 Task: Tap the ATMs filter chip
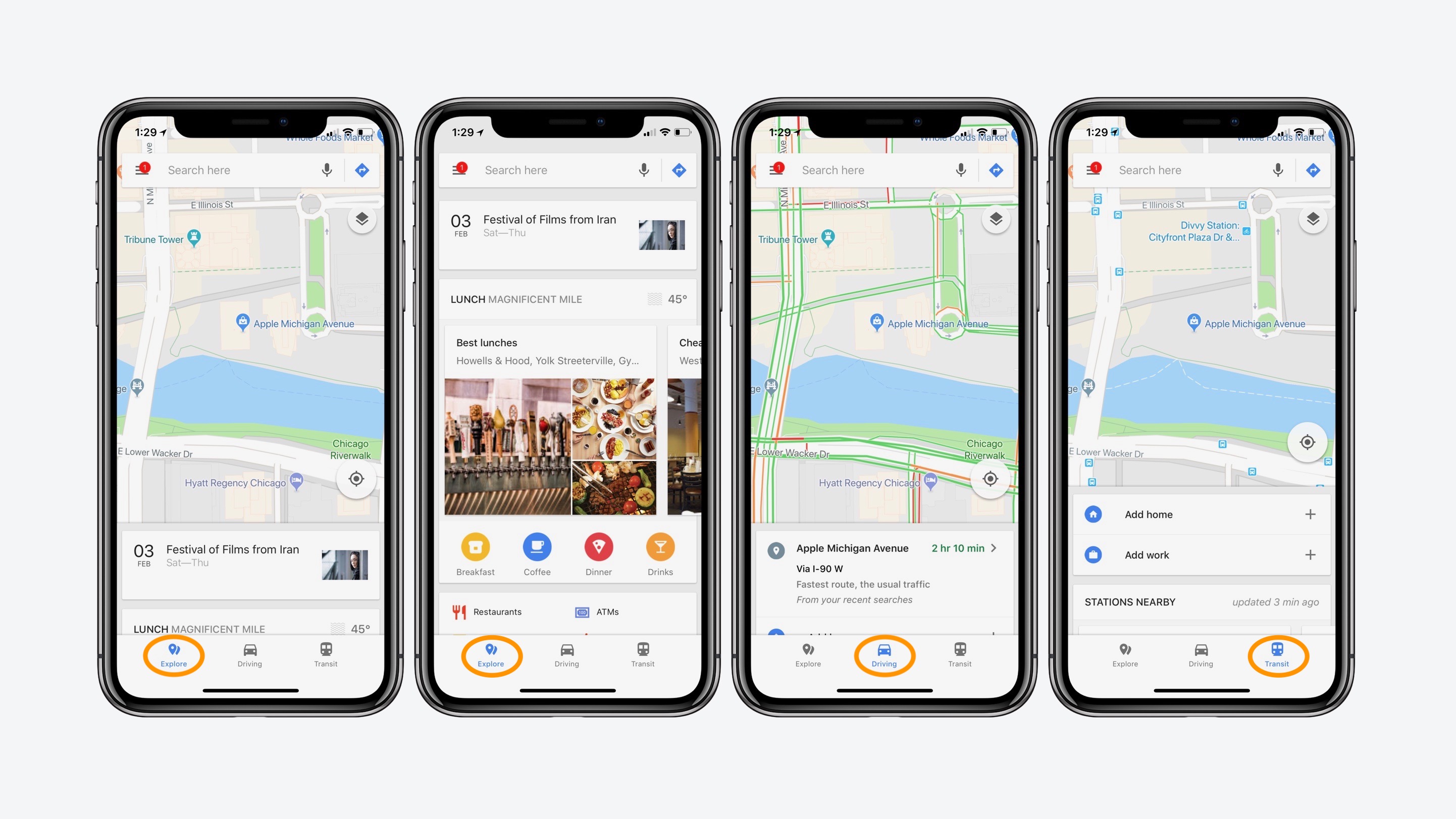point(608,611)
